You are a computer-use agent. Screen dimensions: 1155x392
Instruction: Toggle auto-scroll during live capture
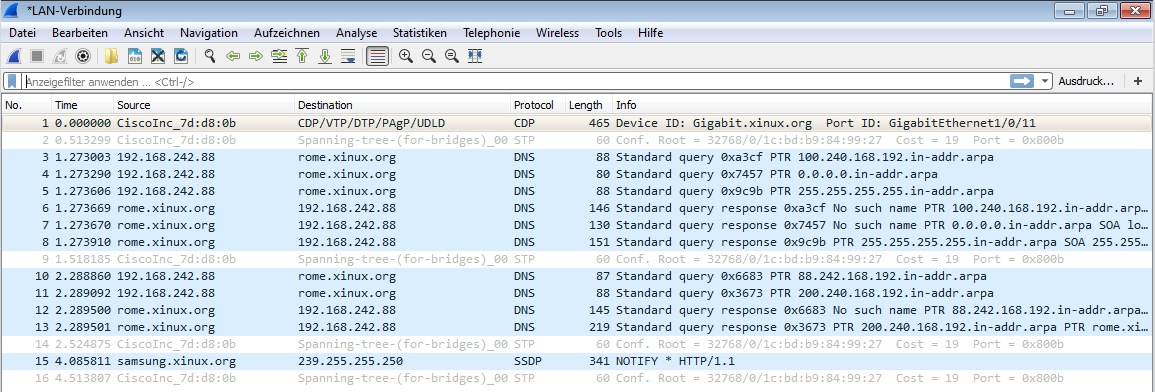pos(348,56)
